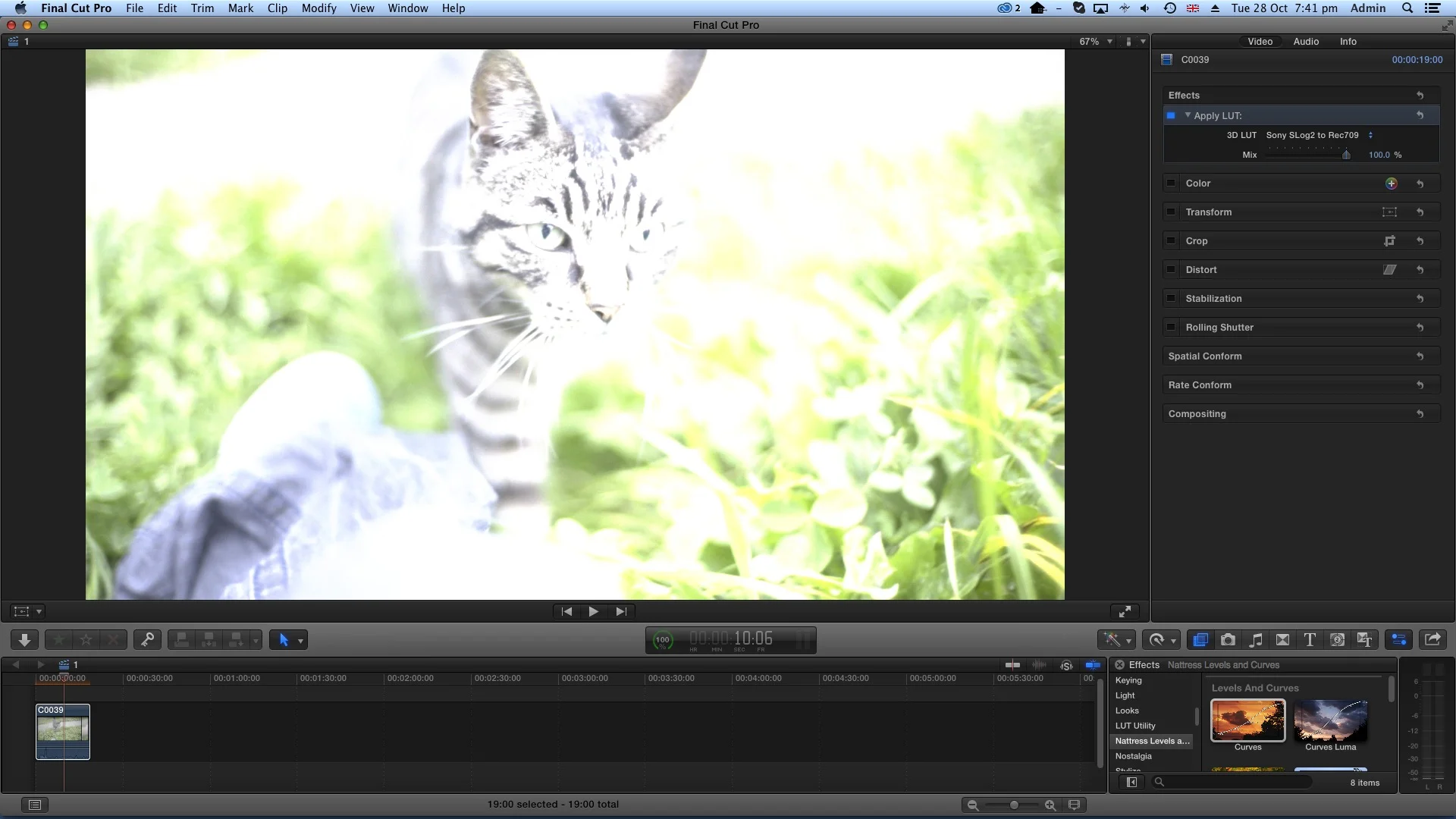Open the viewer 67% zoom dropdown
The width and height of the screenshot is (1456, 819).
click(x=1096, y=42)
